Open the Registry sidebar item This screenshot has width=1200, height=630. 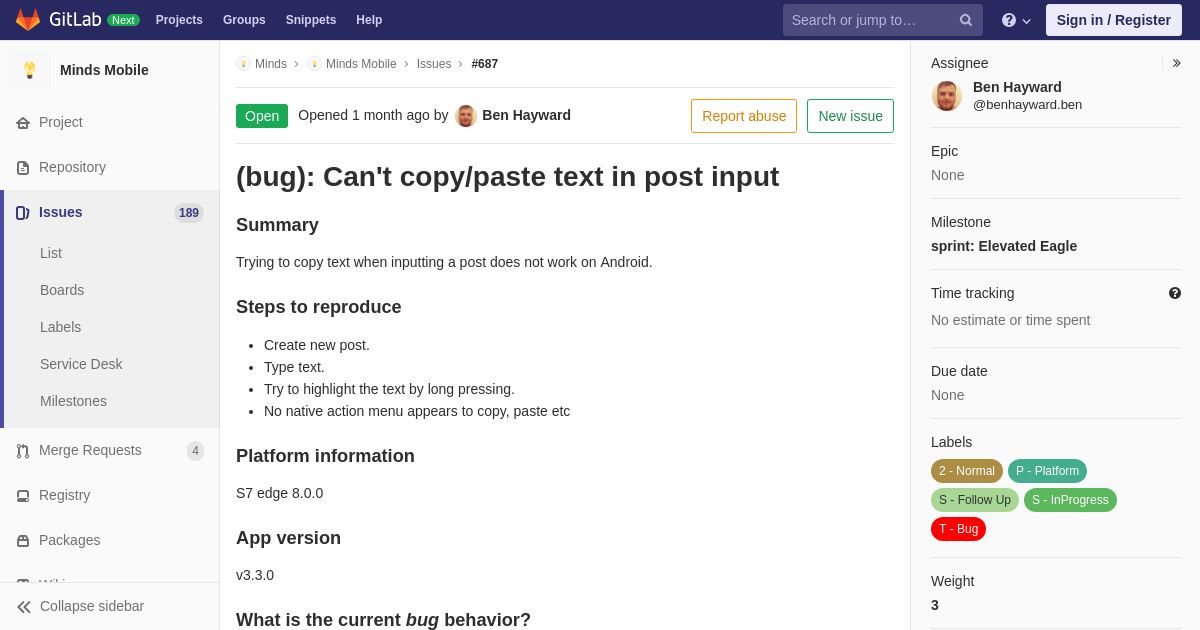click(x=110, y=495)
